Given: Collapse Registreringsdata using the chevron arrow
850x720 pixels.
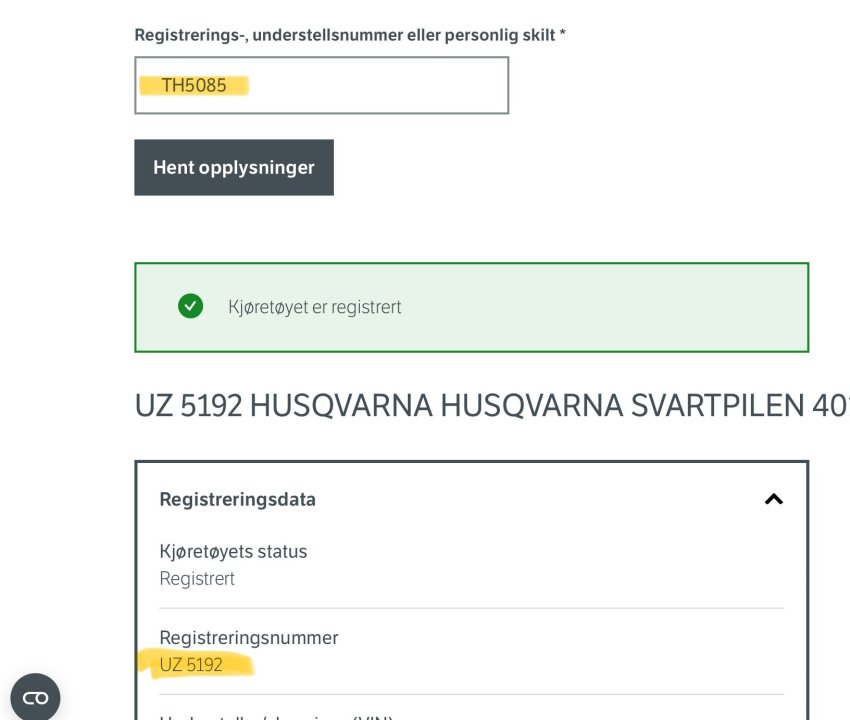Looking at the screenshot, I should coord(773,499).
